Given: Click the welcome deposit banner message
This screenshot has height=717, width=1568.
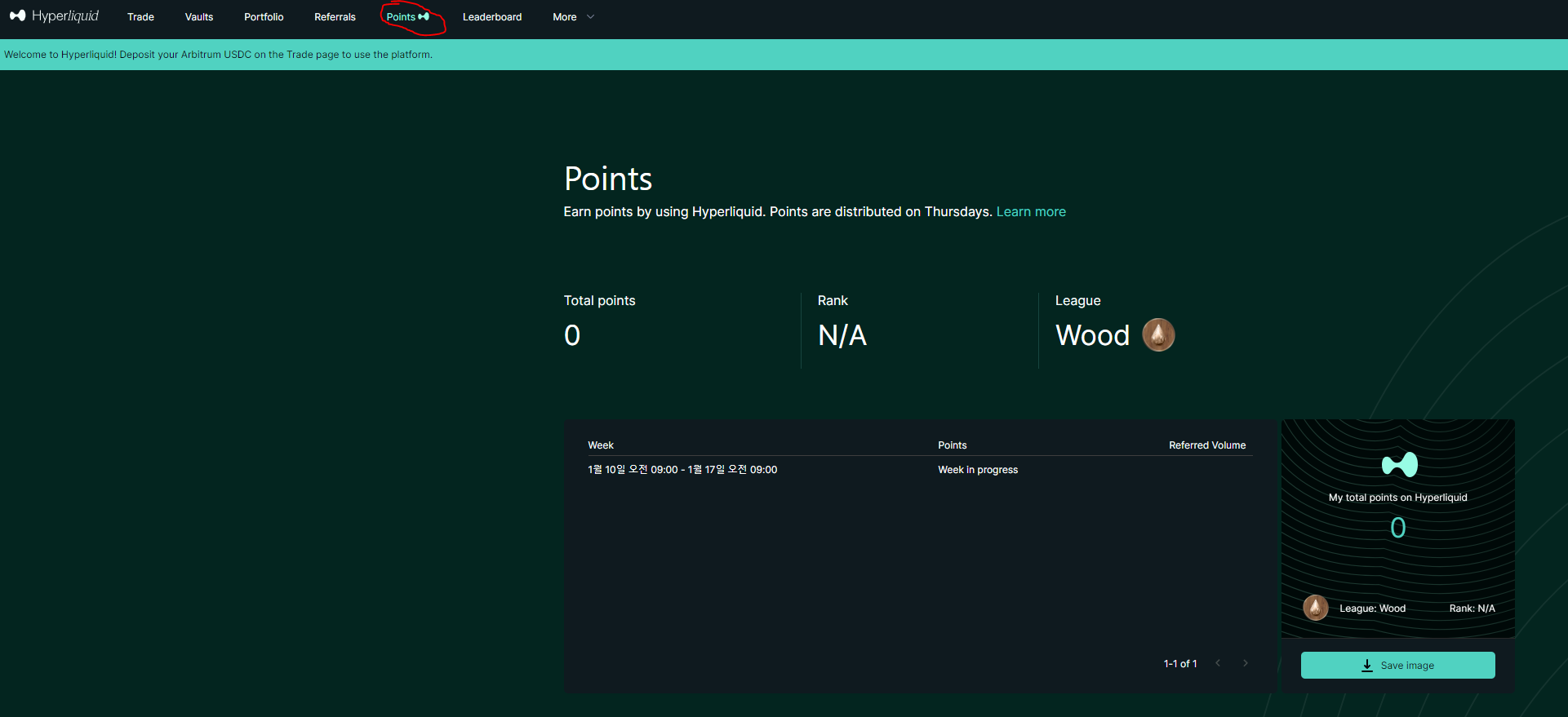Looking at the screenshot, I should click(218, 55).
